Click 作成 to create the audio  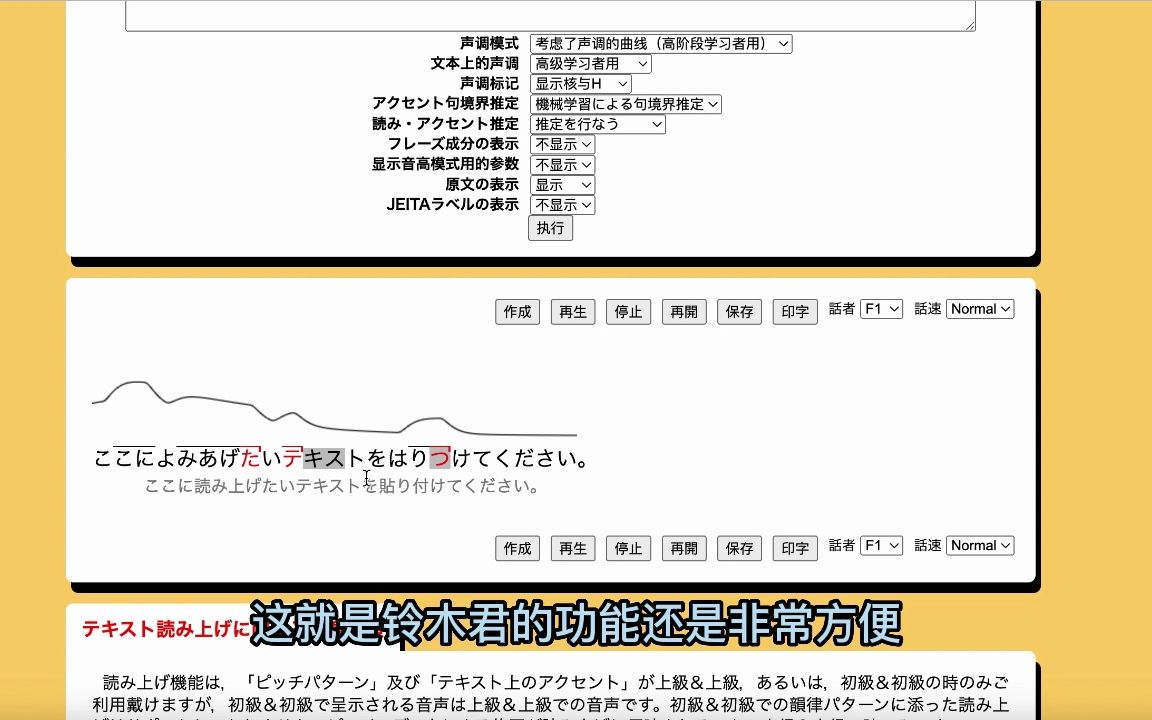click(516, 311)
